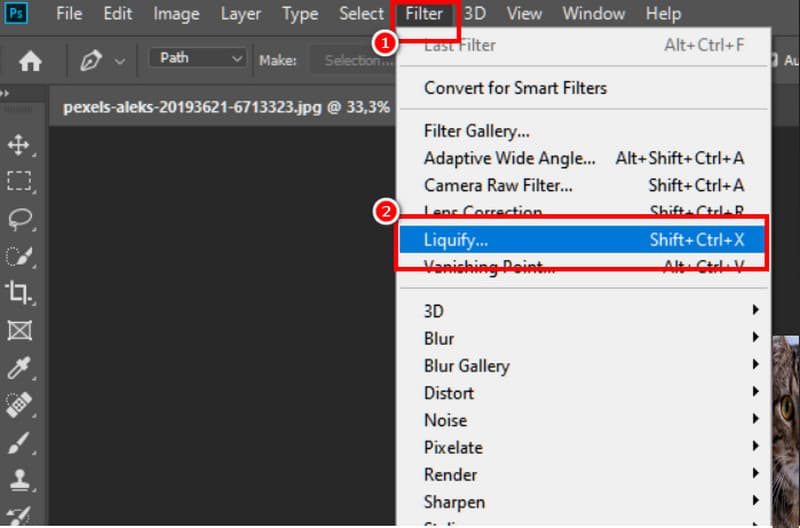Open the Layer menu

click(x=241, y=13)
